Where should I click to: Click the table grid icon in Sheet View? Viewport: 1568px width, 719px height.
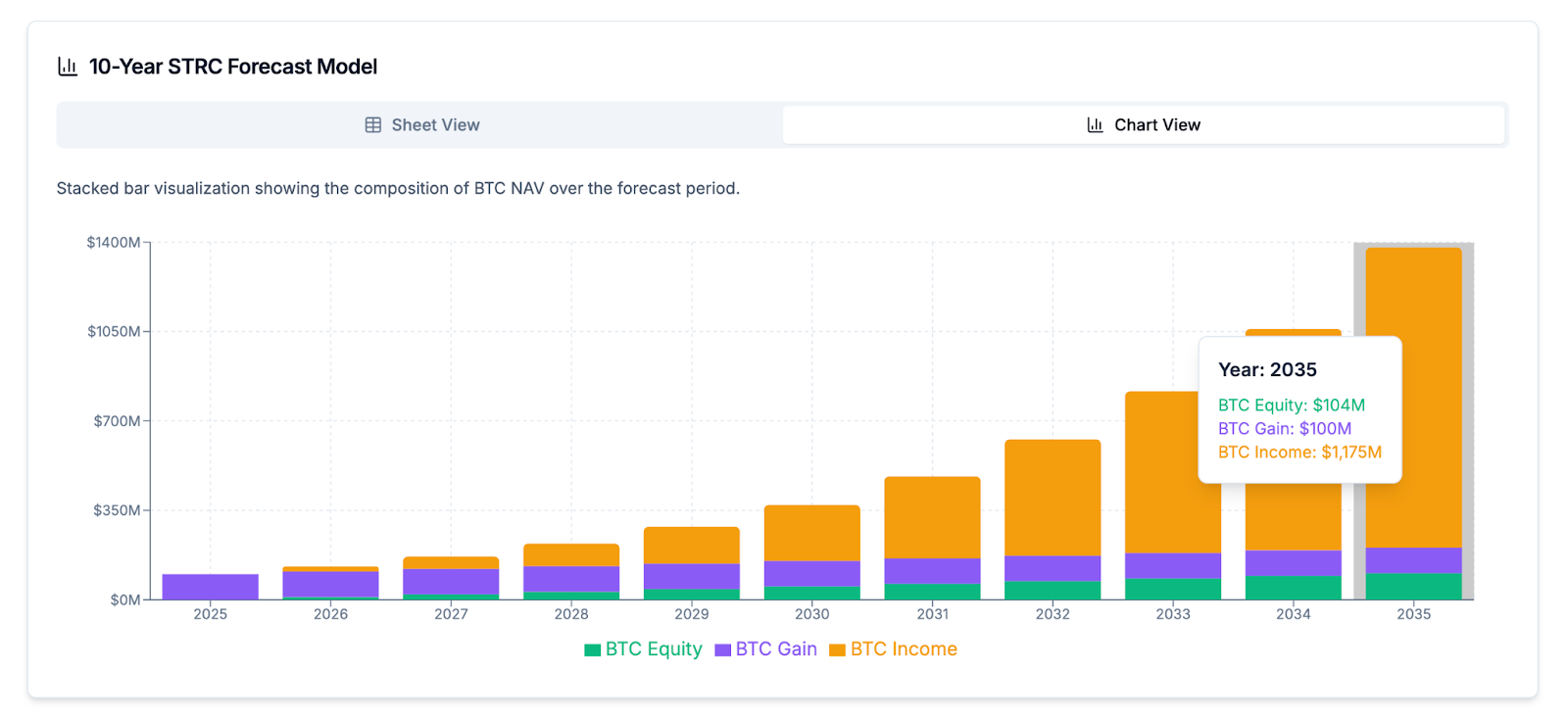pyautogui.click(x=373, y=125)
